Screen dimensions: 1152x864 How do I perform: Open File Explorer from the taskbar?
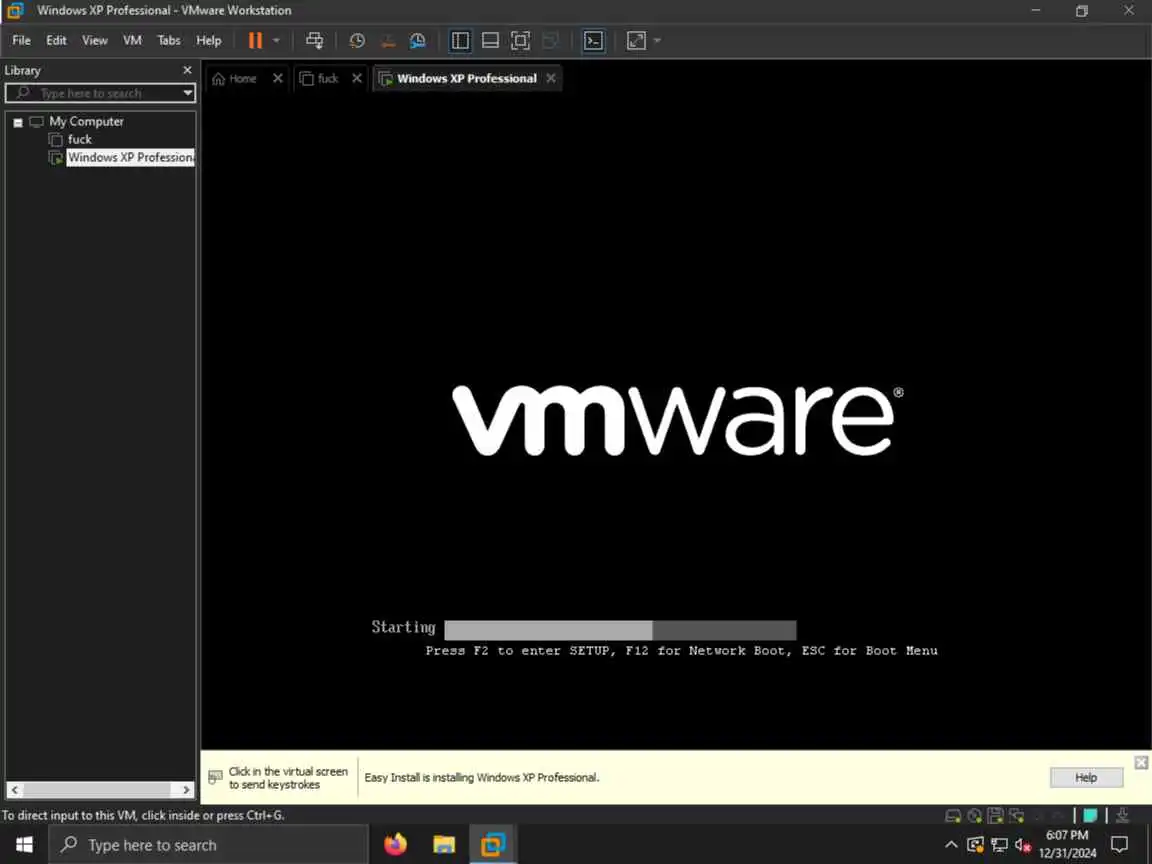pos(444,845)
